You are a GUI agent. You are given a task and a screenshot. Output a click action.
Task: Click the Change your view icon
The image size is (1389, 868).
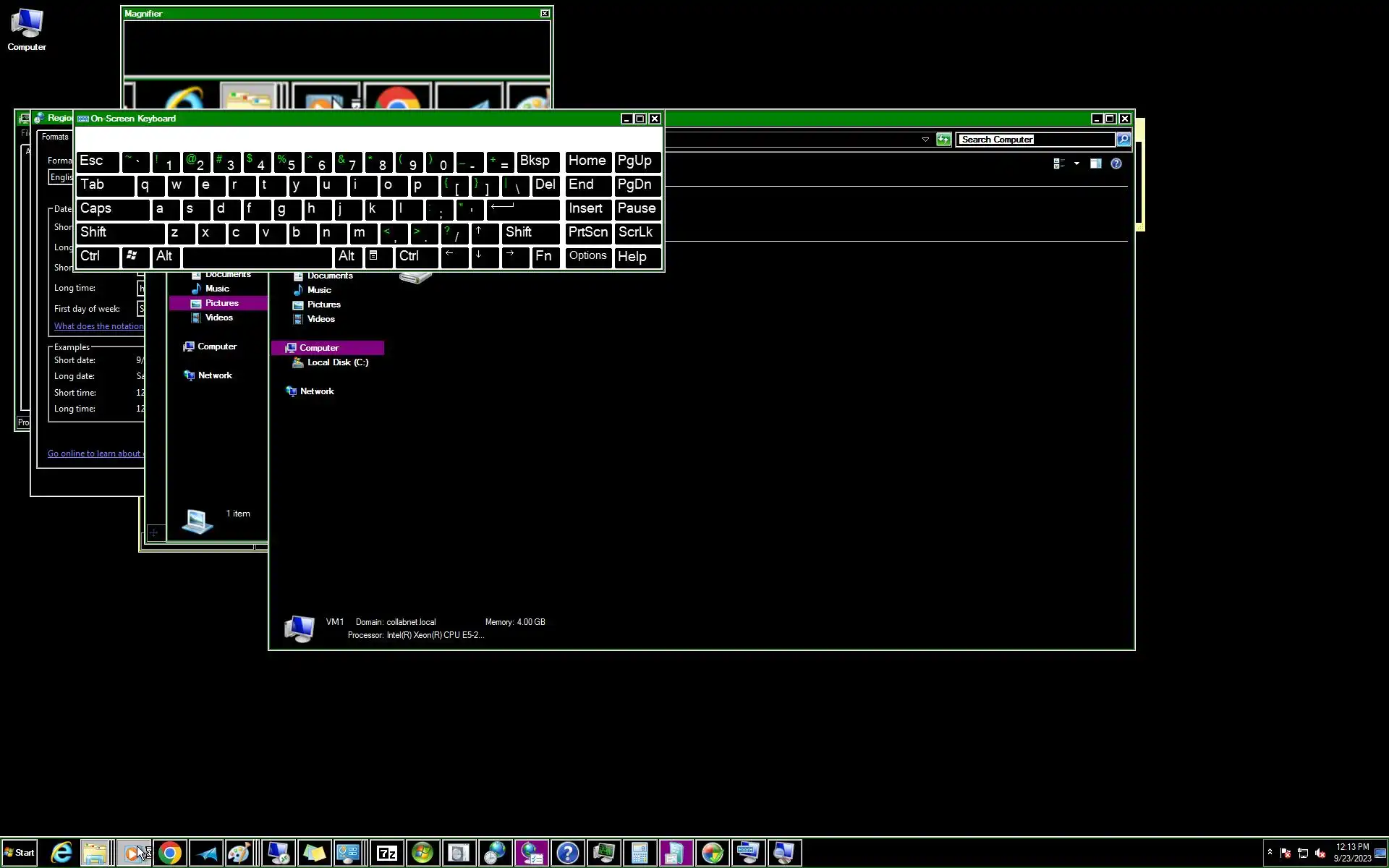coord(1059,164)
